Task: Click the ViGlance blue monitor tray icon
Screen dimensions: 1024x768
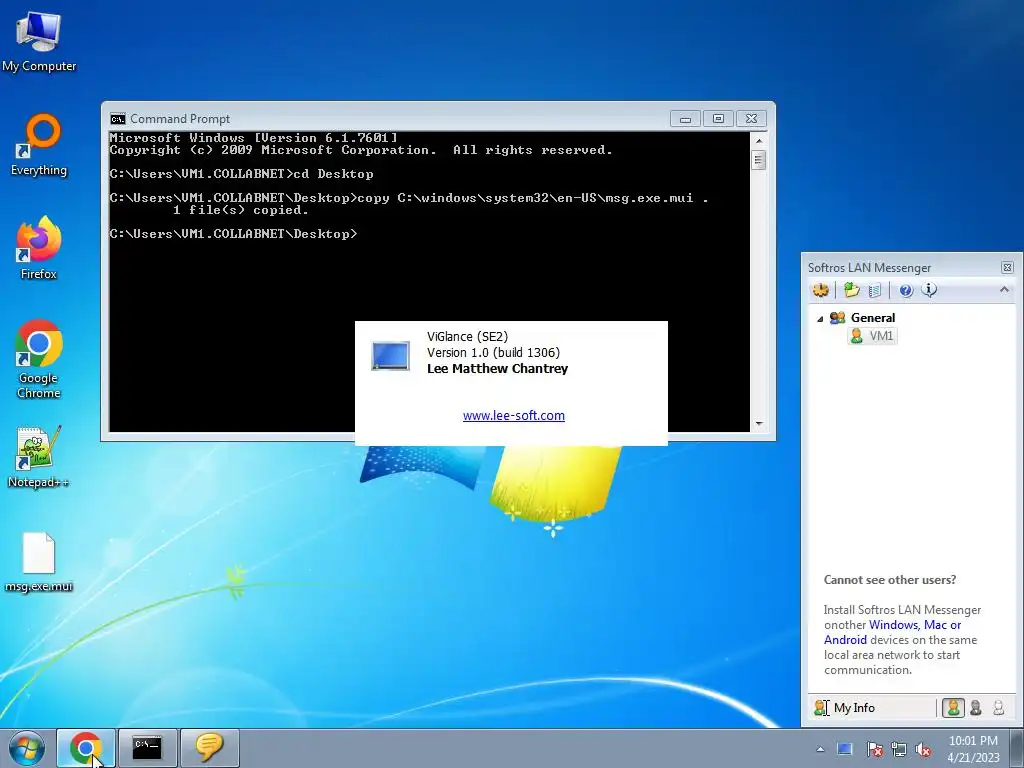Action: tap(845, 750)
